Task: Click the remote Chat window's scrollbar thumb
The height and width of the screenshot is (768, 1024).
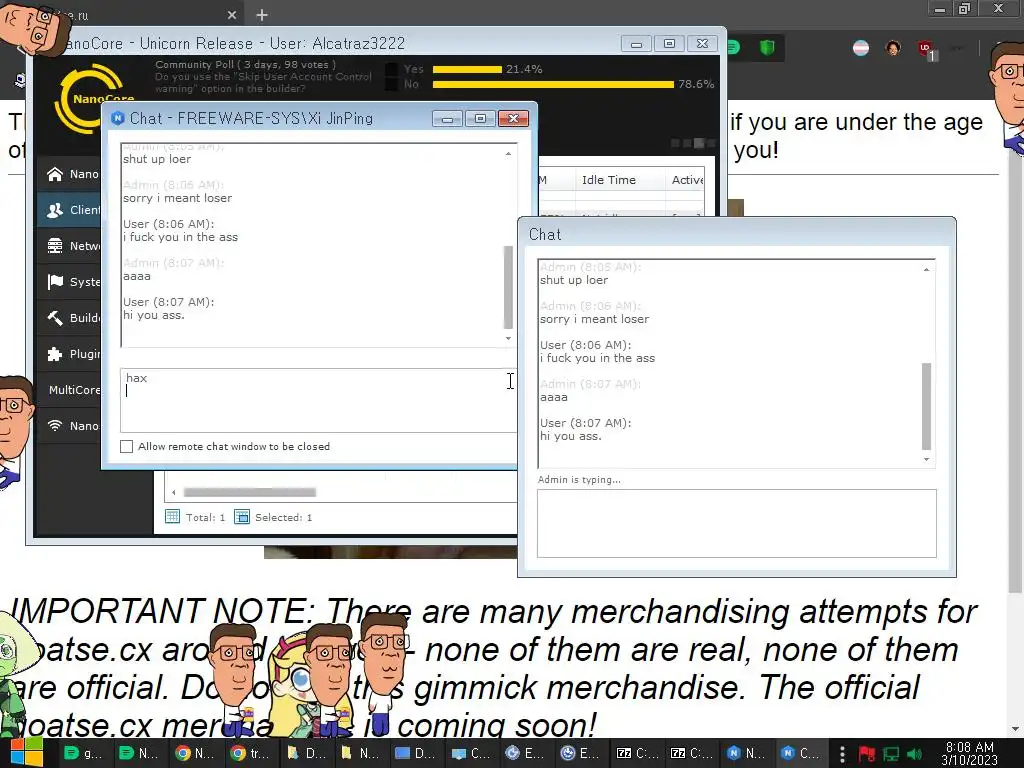Action: (926, 406)
